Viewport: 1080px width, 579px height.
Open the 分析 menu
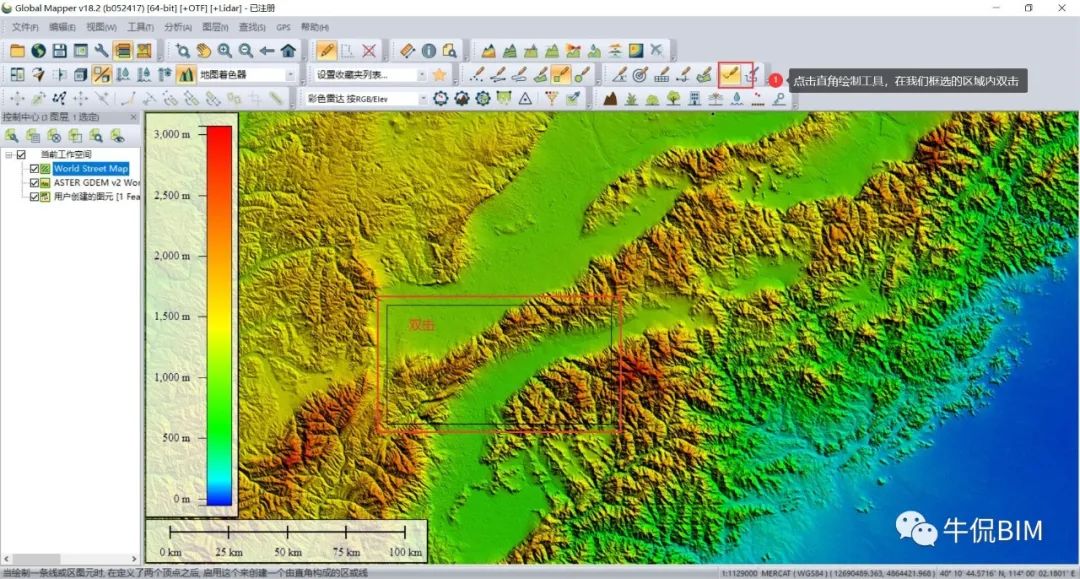pos(178,27)
